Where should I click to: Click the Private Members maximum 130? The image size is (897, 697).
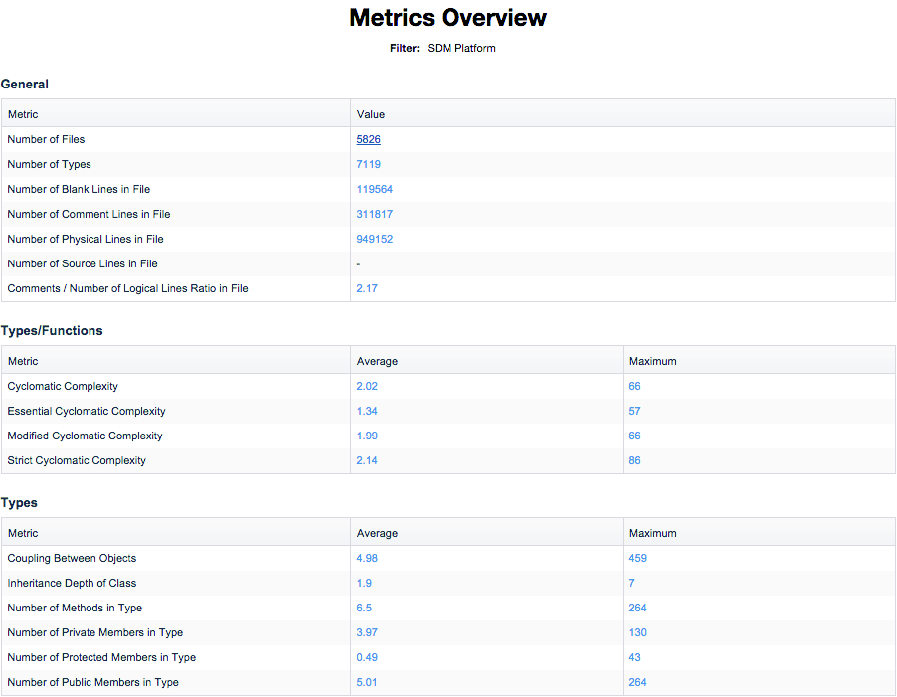coord(637,632)
